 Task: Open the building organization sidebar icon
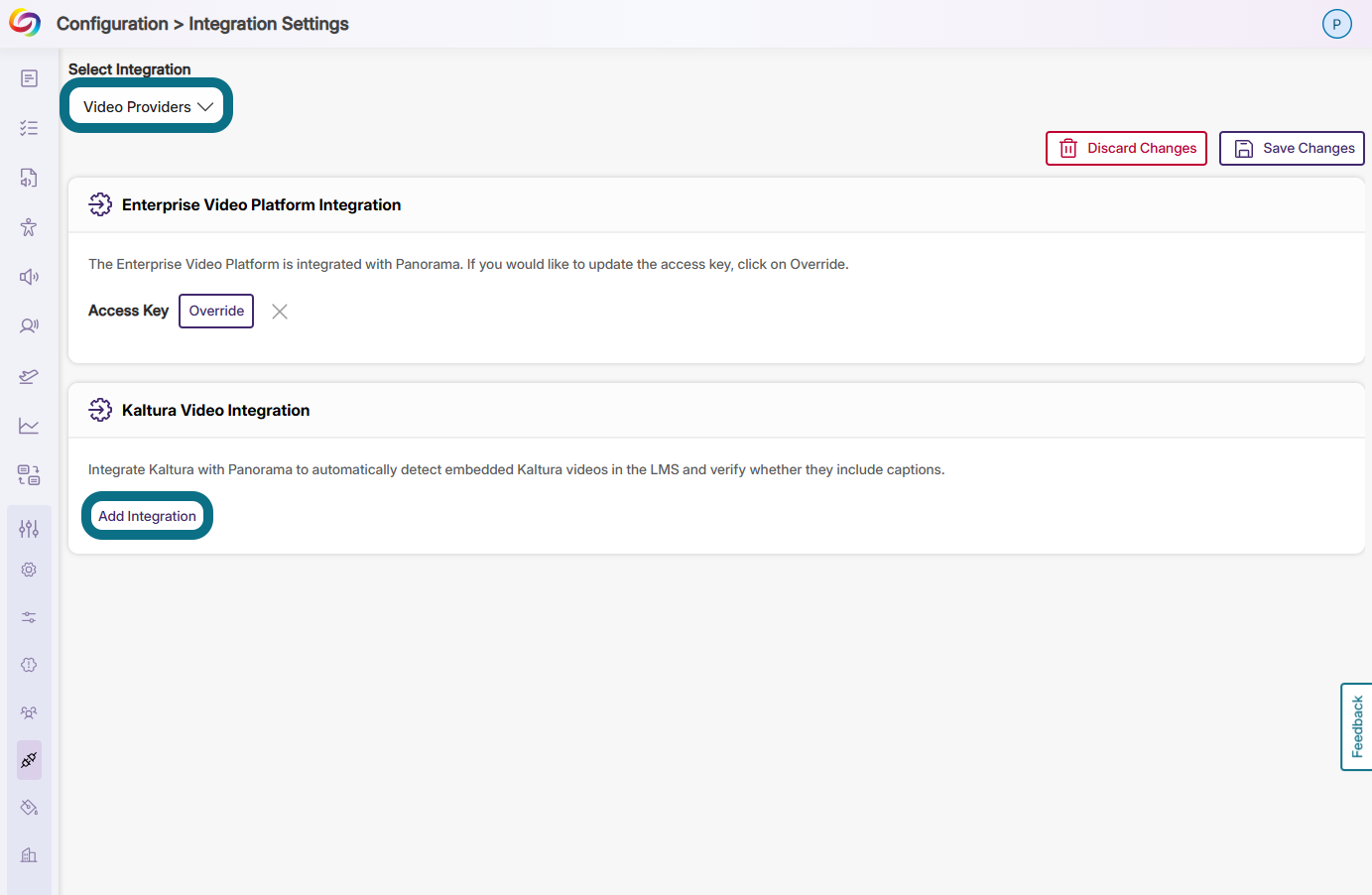point(29,855)
